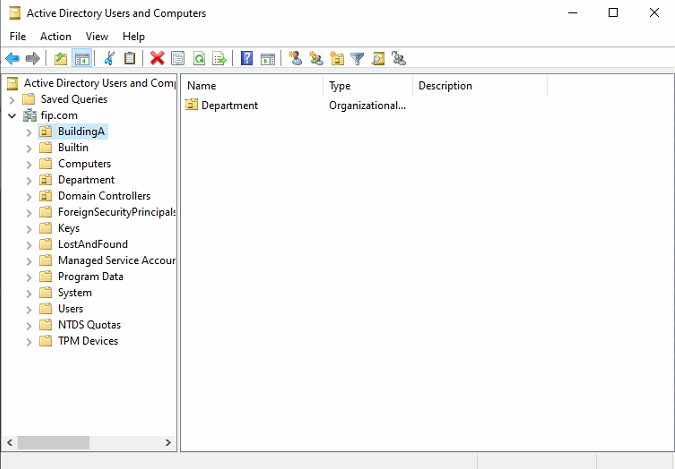Expand the Computers container
Viewport: 675px width, 469px height.
[29, 165]
